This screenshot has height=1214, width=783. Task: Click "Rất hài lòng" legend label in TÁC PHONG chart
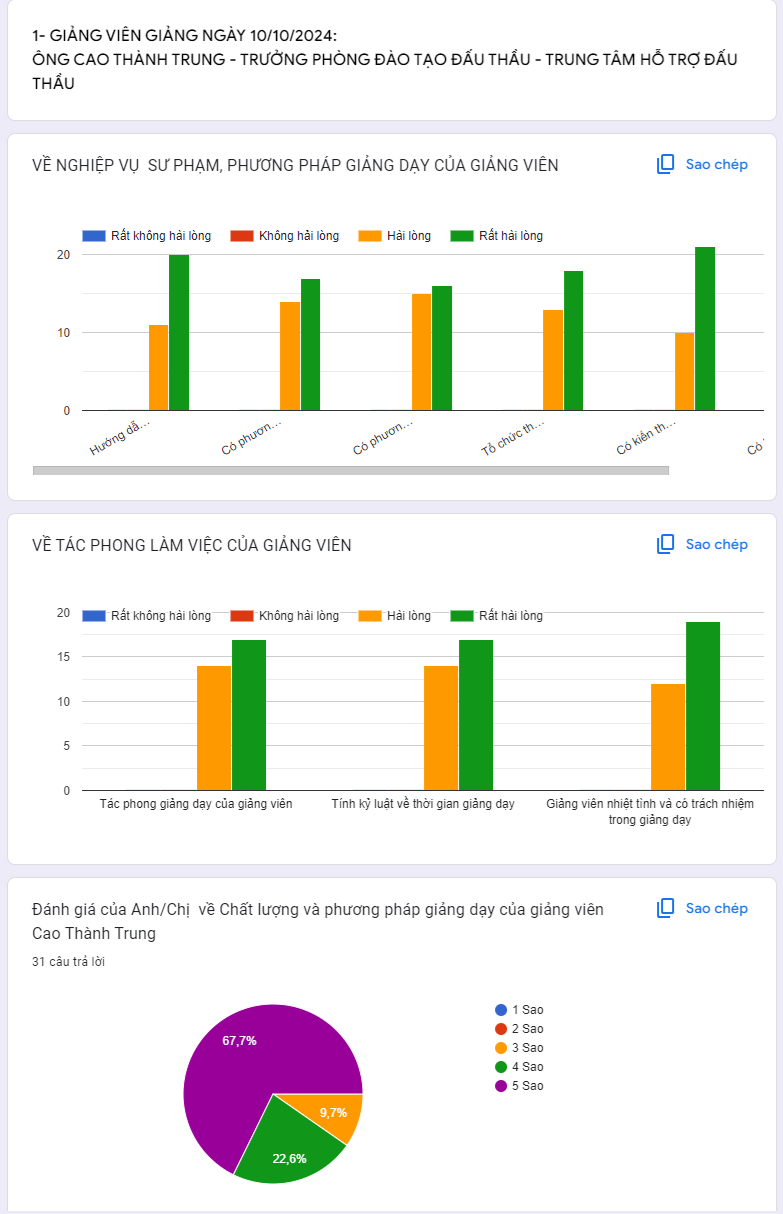pos(510,616)
